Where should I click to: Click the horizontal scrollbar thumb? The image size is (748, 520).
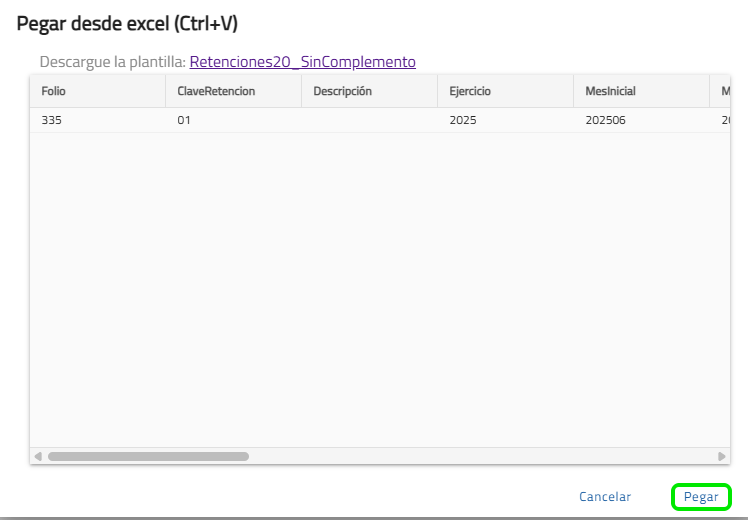[x=148, y=456]
